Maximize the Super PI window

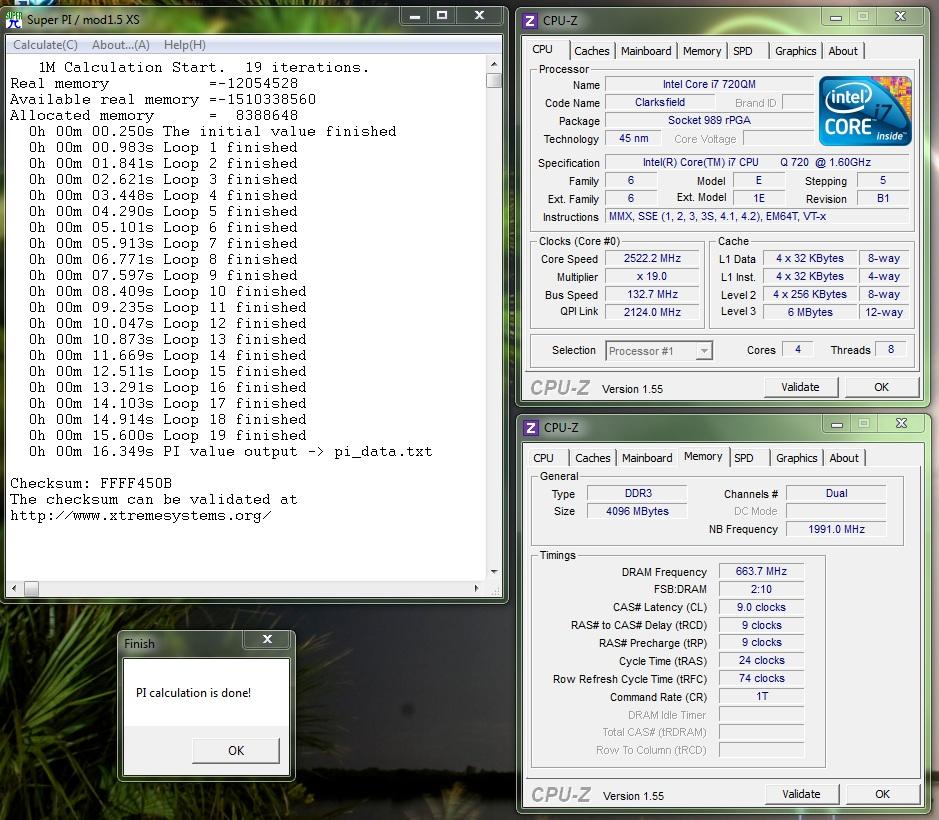point(442,16)
